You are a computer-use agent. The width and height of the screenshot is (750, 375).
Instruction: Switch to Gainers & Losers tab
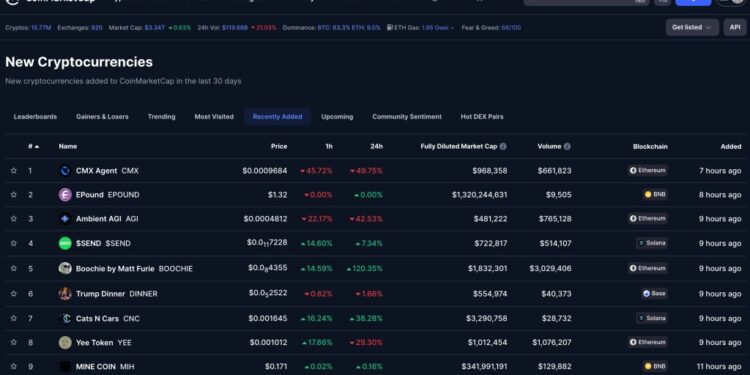[x=102, y=117]
